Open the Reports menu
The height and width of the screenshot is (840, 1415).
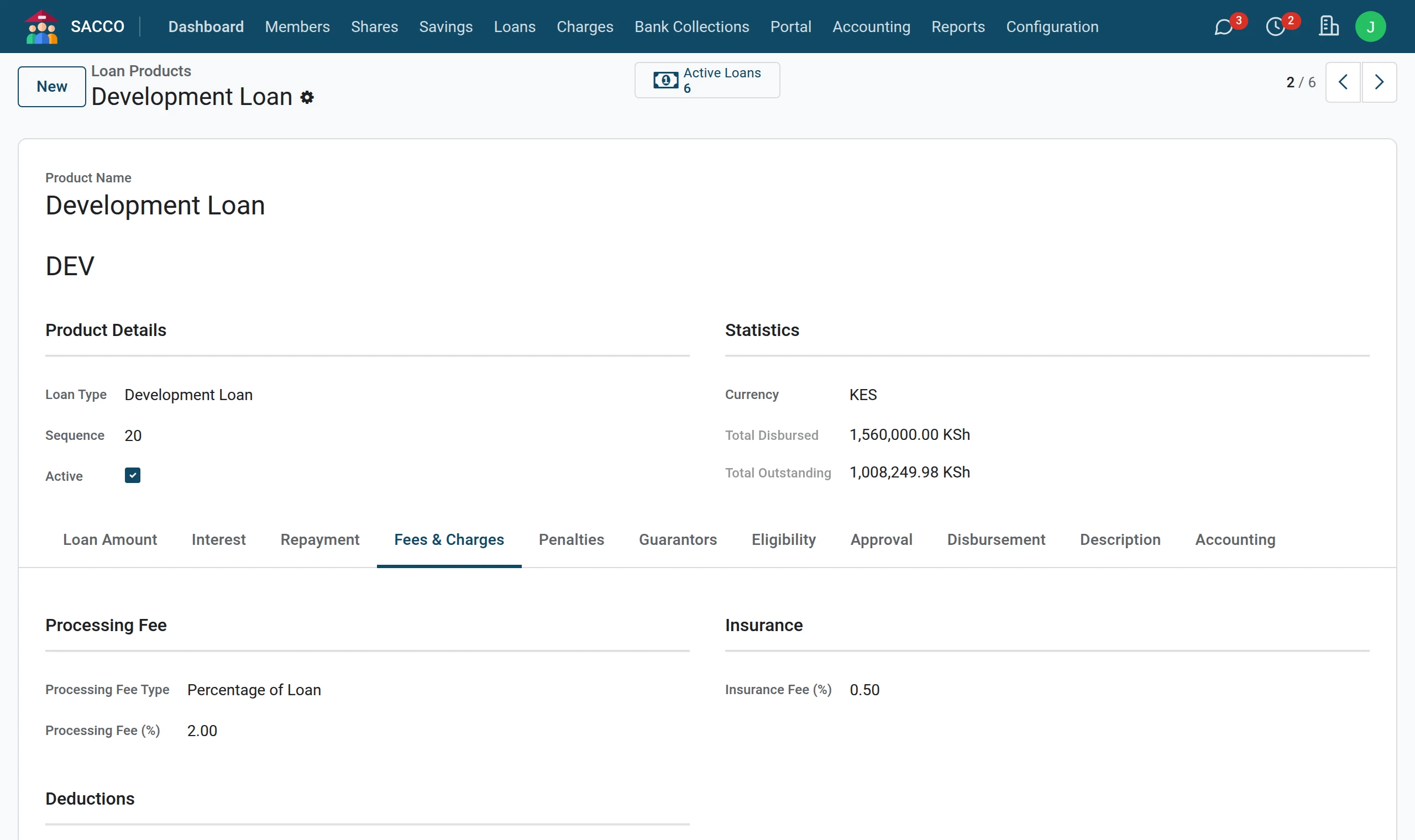pos(958,27)
